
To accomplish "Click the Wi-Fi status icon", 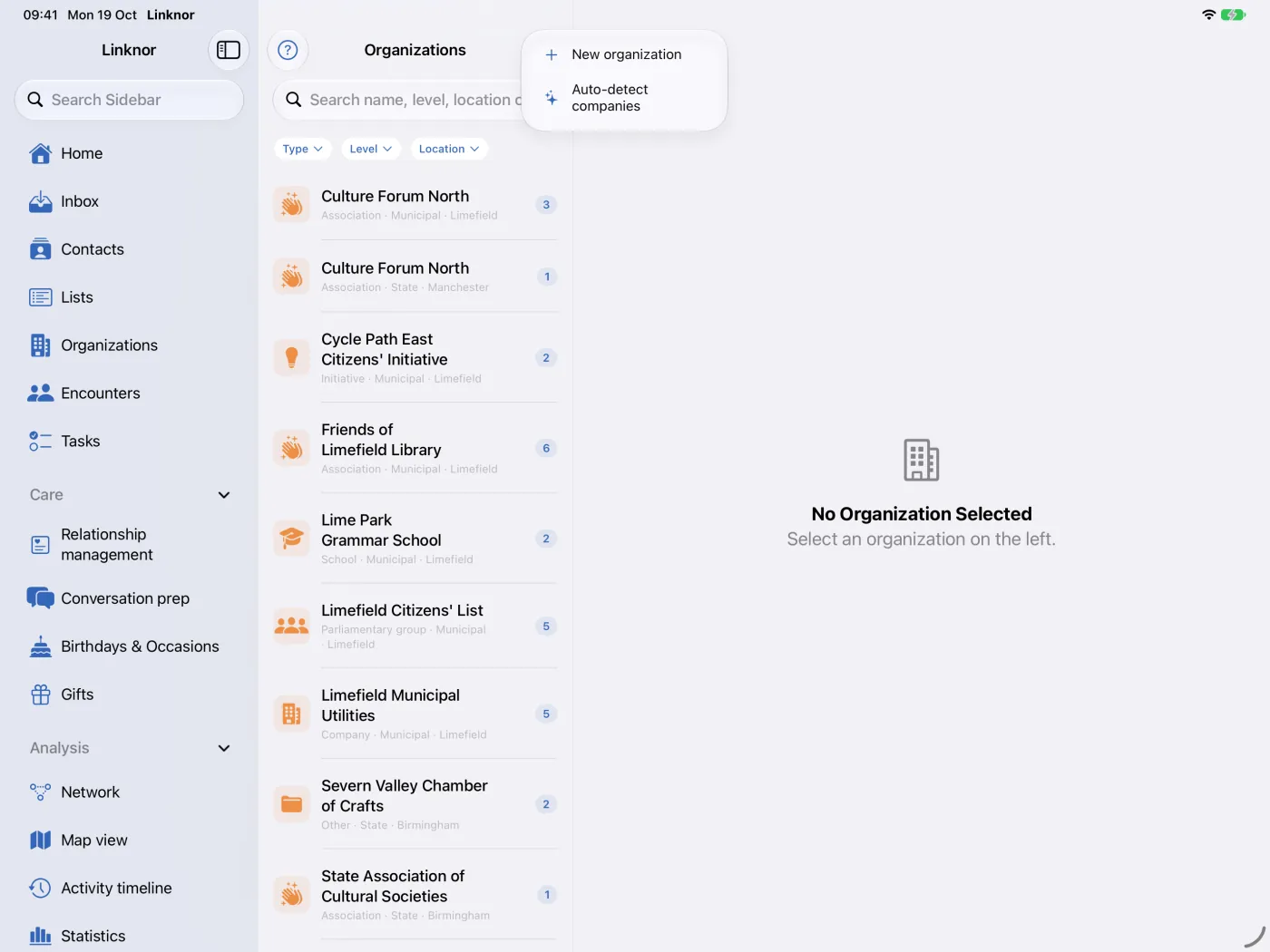I will (1208, 15).
